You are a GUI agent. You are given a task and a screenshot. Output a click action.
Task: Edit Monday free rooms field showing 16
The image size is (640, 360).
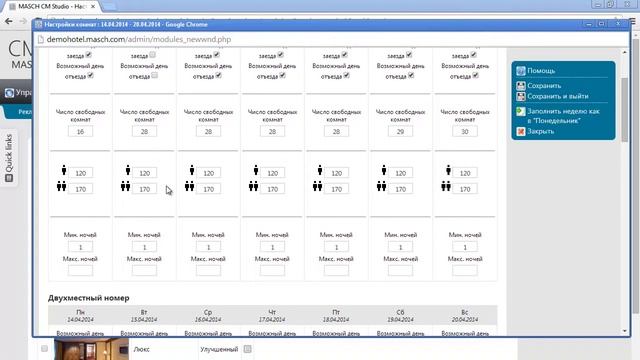coord(80,131)
